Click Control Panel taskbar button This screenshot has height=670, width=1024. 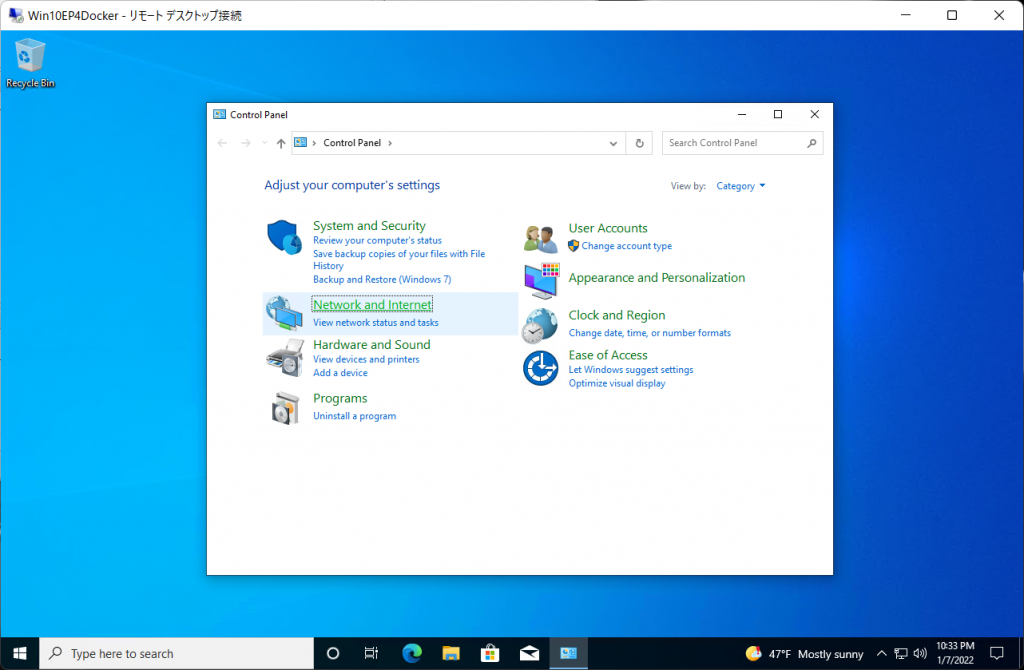pyautogui.click(x=568, y=653)
